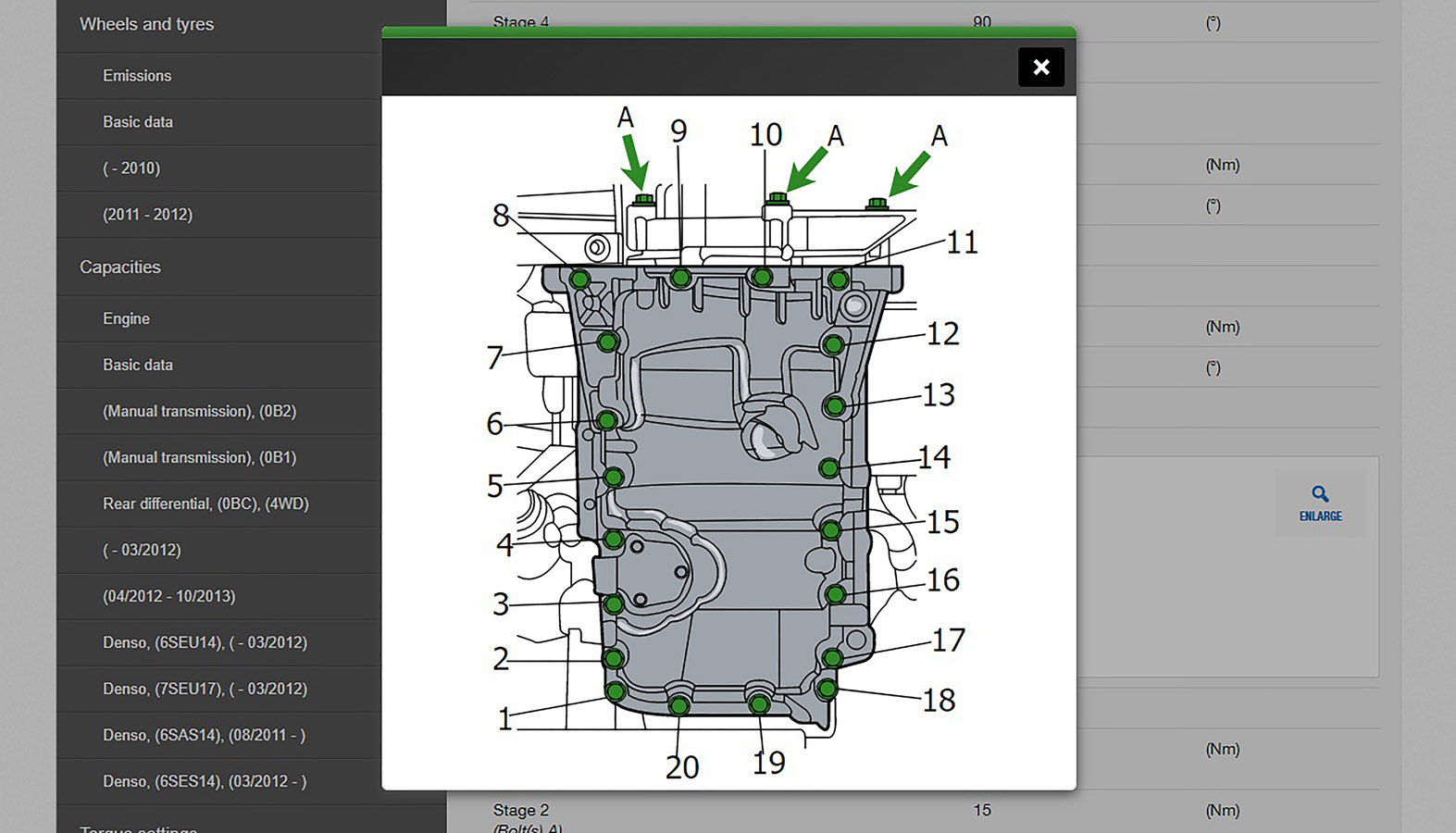The image size is (1456, 833).
Task: Select the (2011 - 2012) entry
Action: 147,215
